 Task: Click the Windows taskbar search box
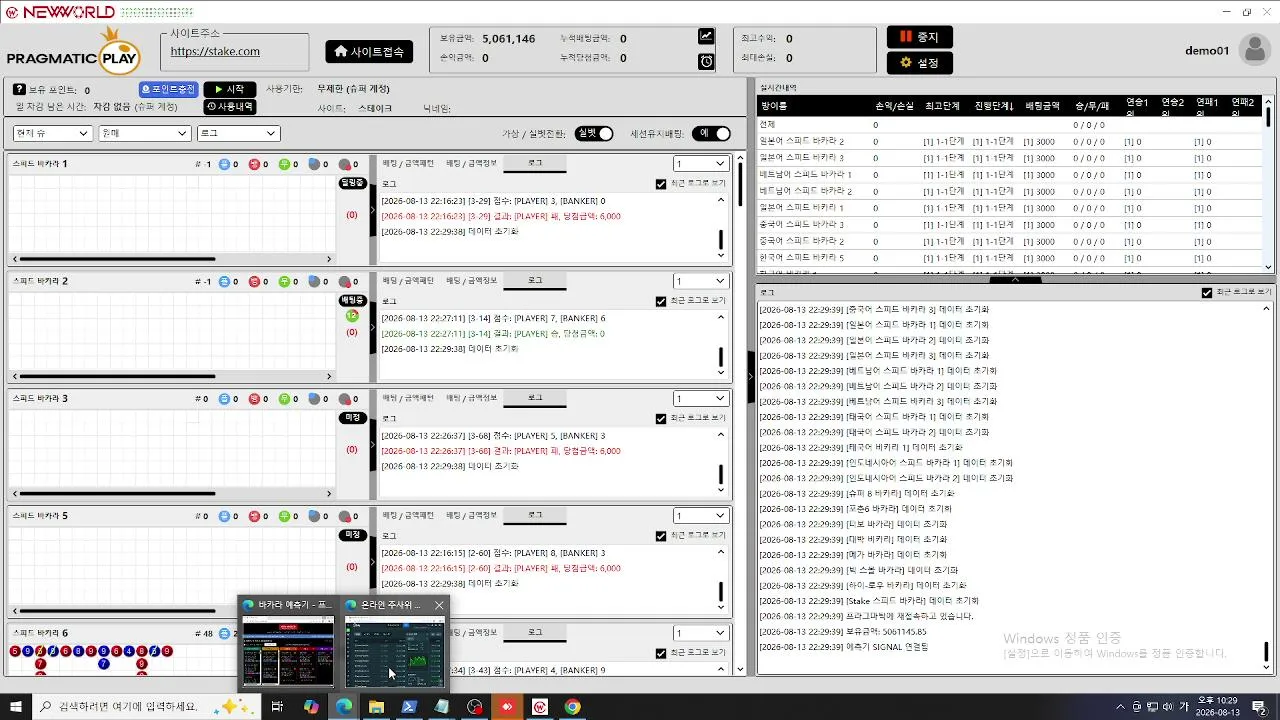point(148,707)
